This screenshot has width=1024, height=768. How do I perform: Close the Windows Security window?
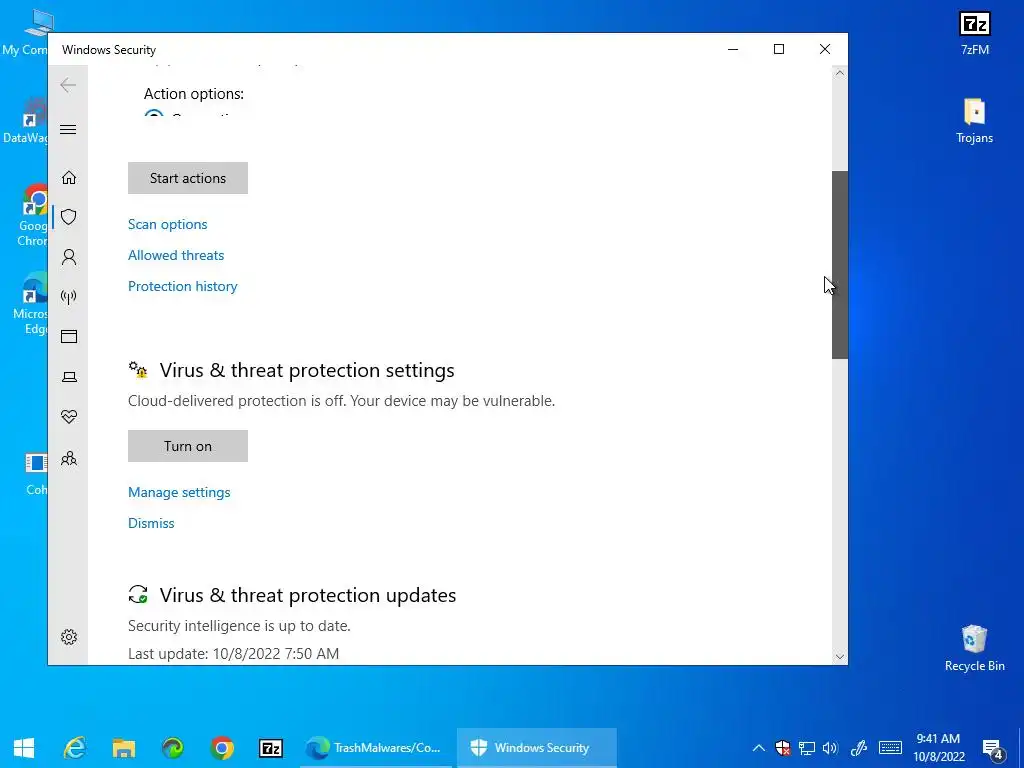click(x=825, y=50)
